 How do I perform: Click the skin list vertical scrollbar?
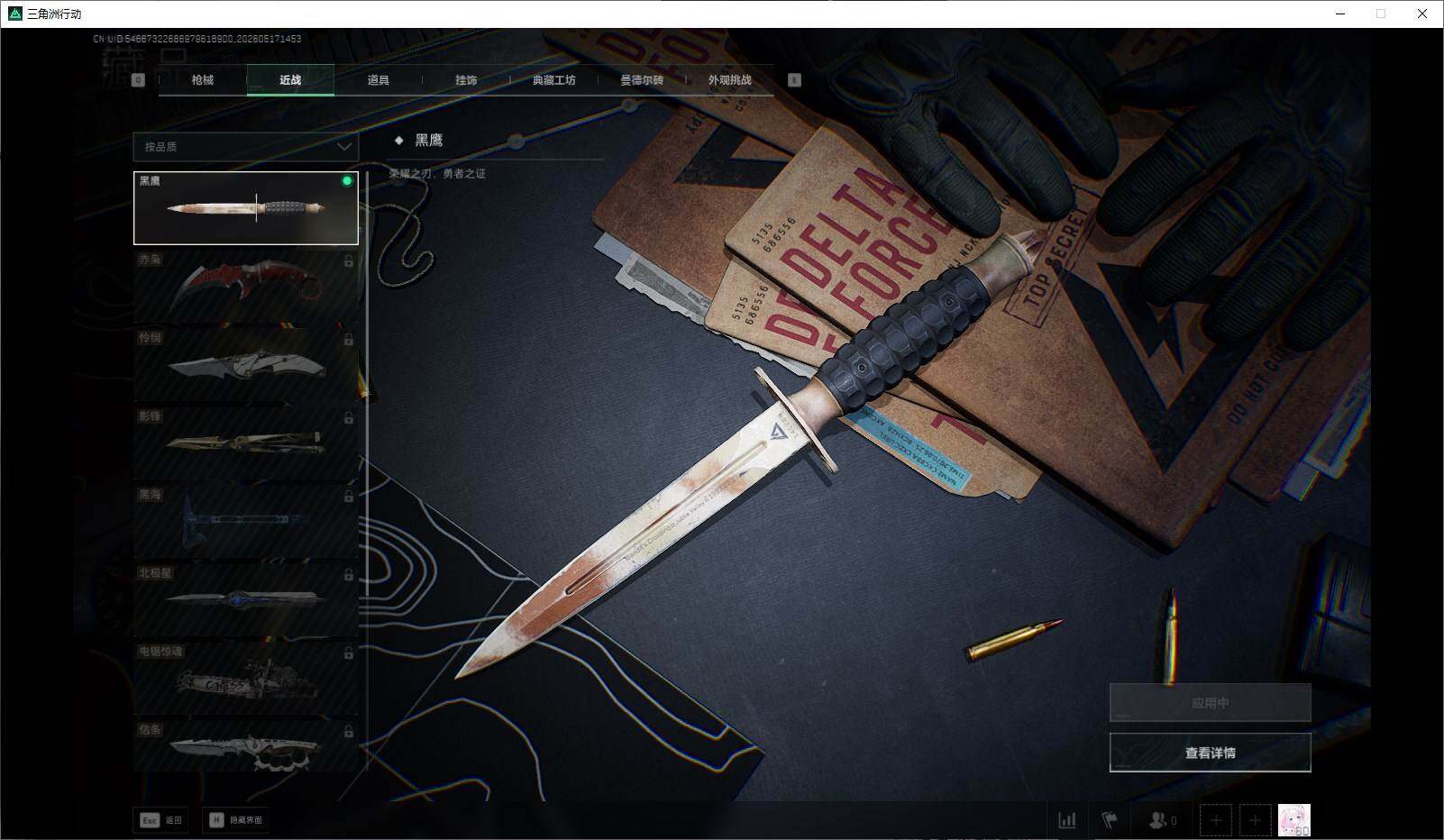(367, 470)
